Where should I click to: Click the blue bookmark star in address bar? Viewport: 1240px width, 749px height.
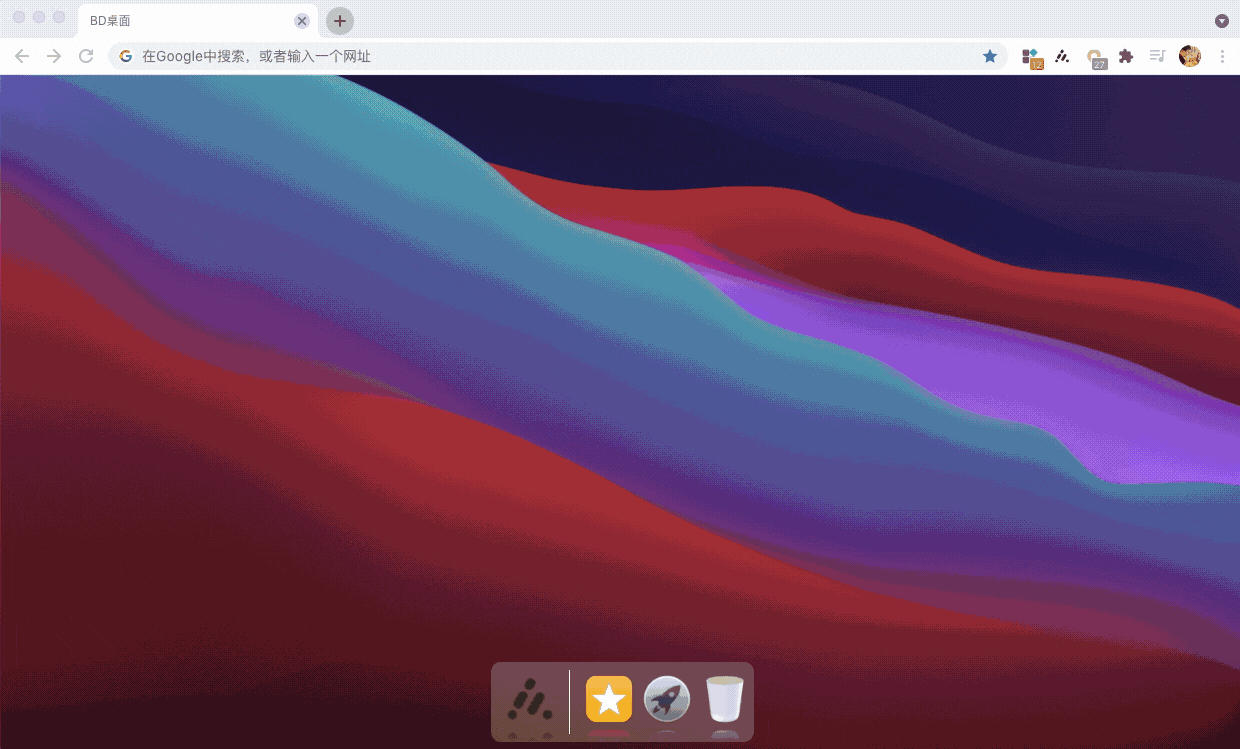point(990,56)
